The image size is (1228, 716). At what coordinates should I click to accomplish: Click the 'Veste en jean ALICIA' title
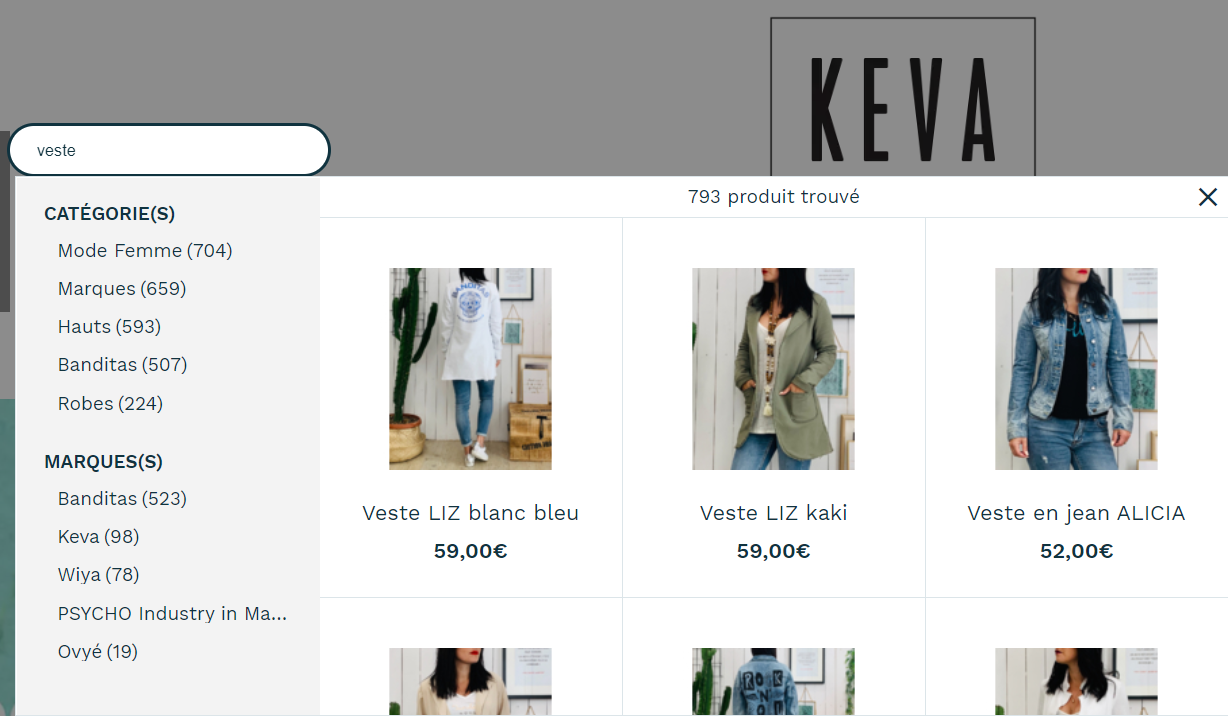[x=1076, y=513]
